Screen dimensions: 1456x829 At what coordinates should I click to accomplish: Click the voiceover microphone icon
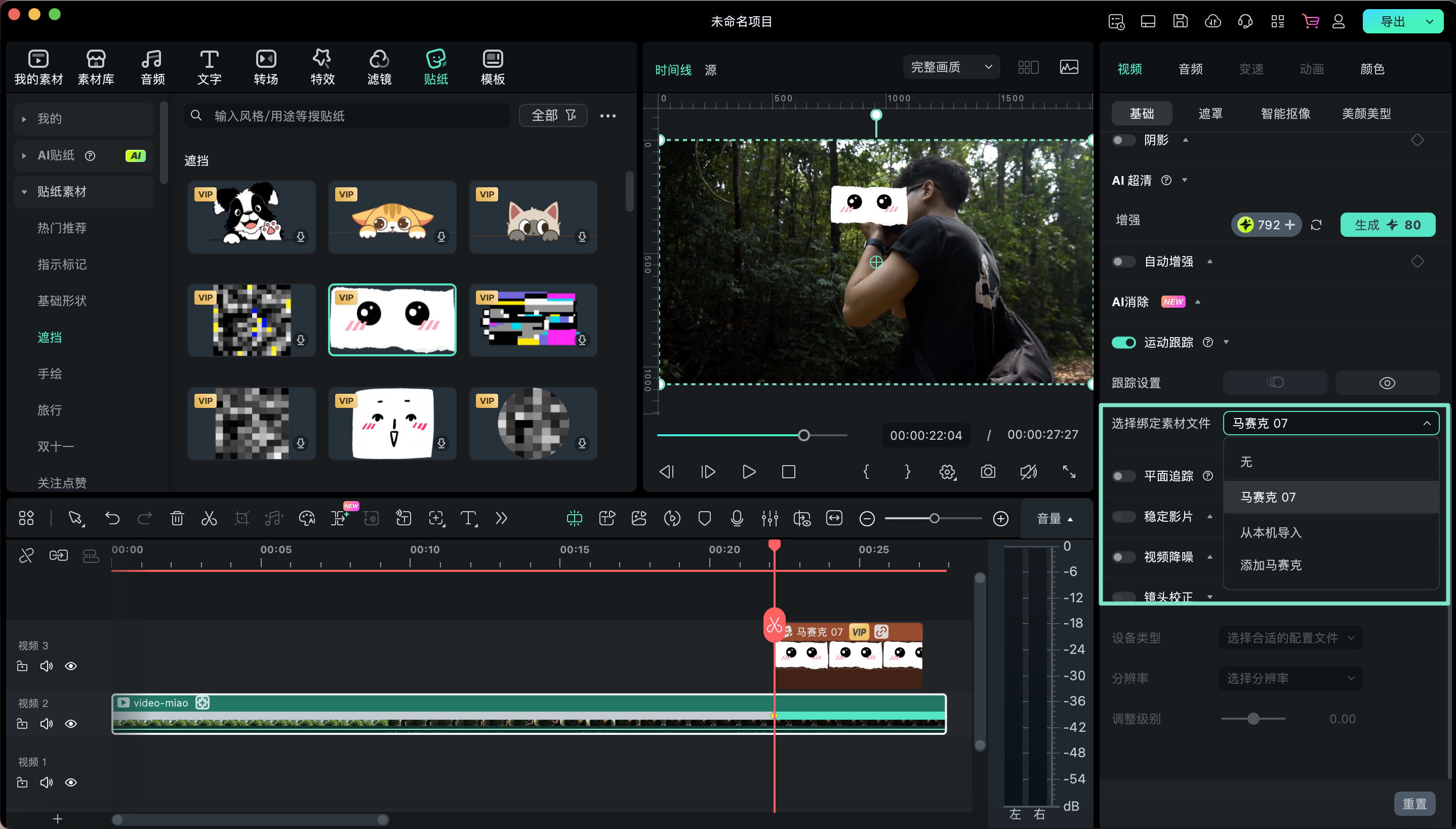(x=737, y=518)
